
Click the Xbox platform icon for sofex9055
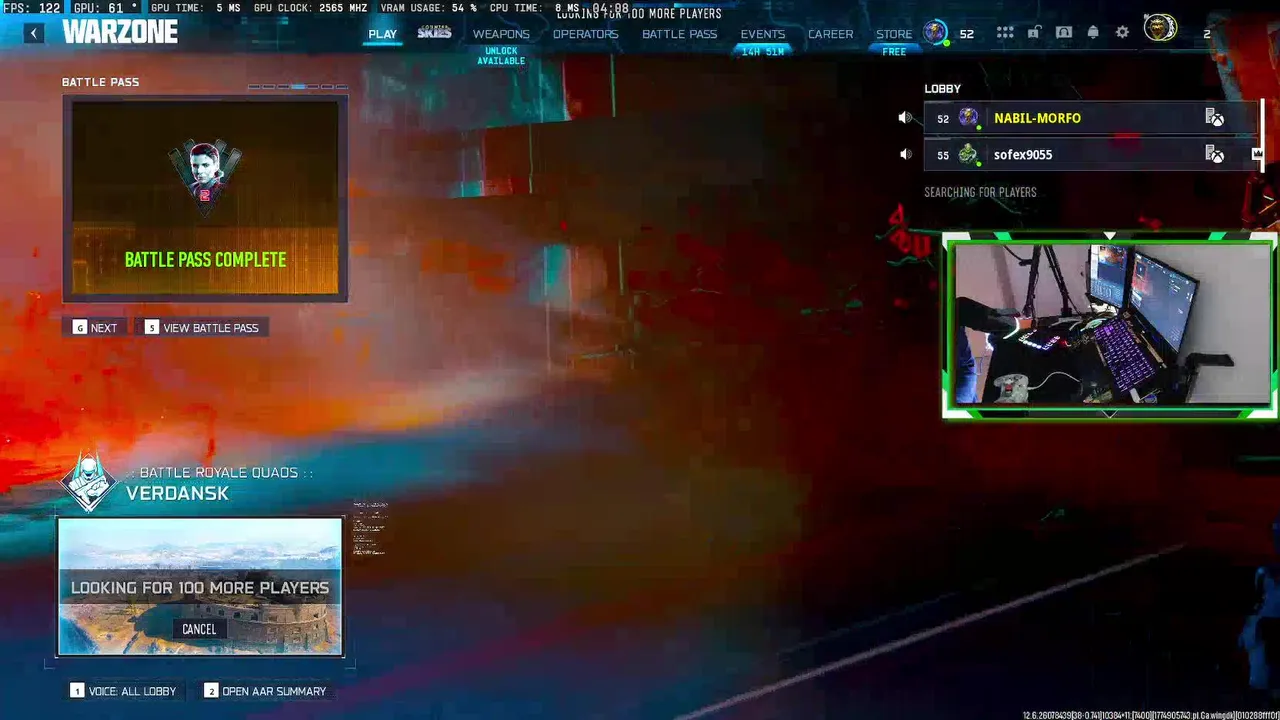(x=1214, y=154)
